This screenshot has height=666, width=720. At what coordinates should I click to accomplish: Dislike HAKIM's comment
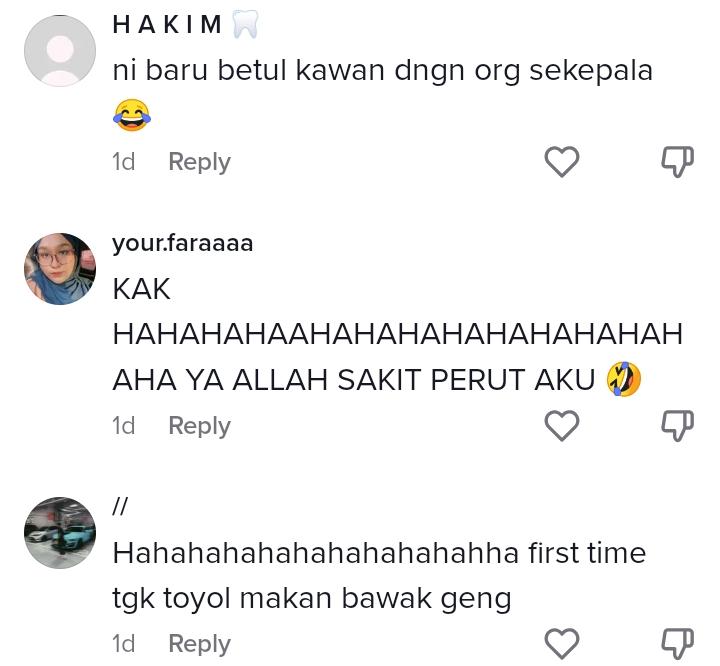[677, 161]
